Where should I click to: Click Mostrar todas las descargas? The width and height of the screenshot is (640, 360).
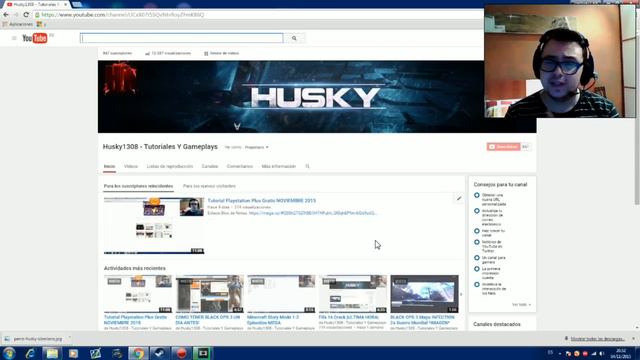coord(598,339)
